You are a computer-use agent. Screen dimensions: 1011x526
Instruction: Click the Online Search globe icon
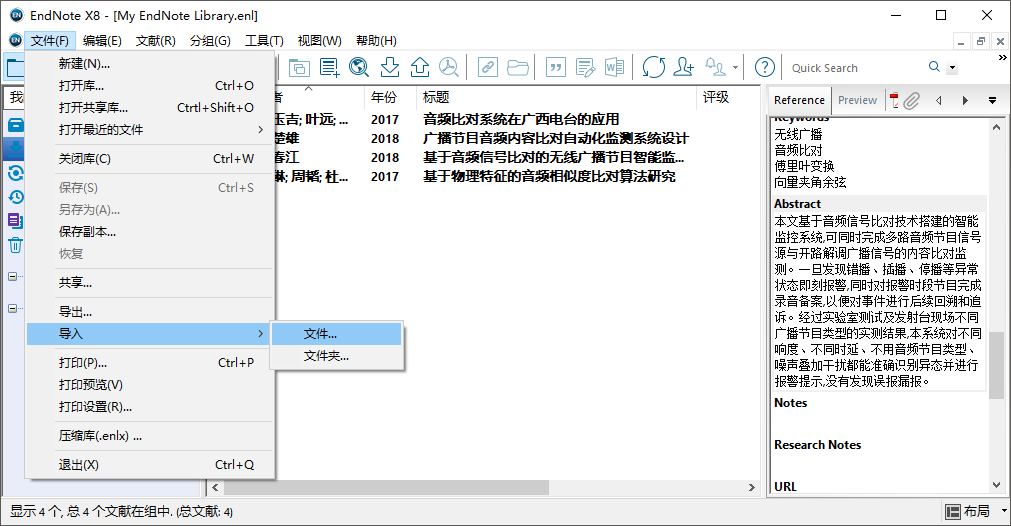point(359,67)
